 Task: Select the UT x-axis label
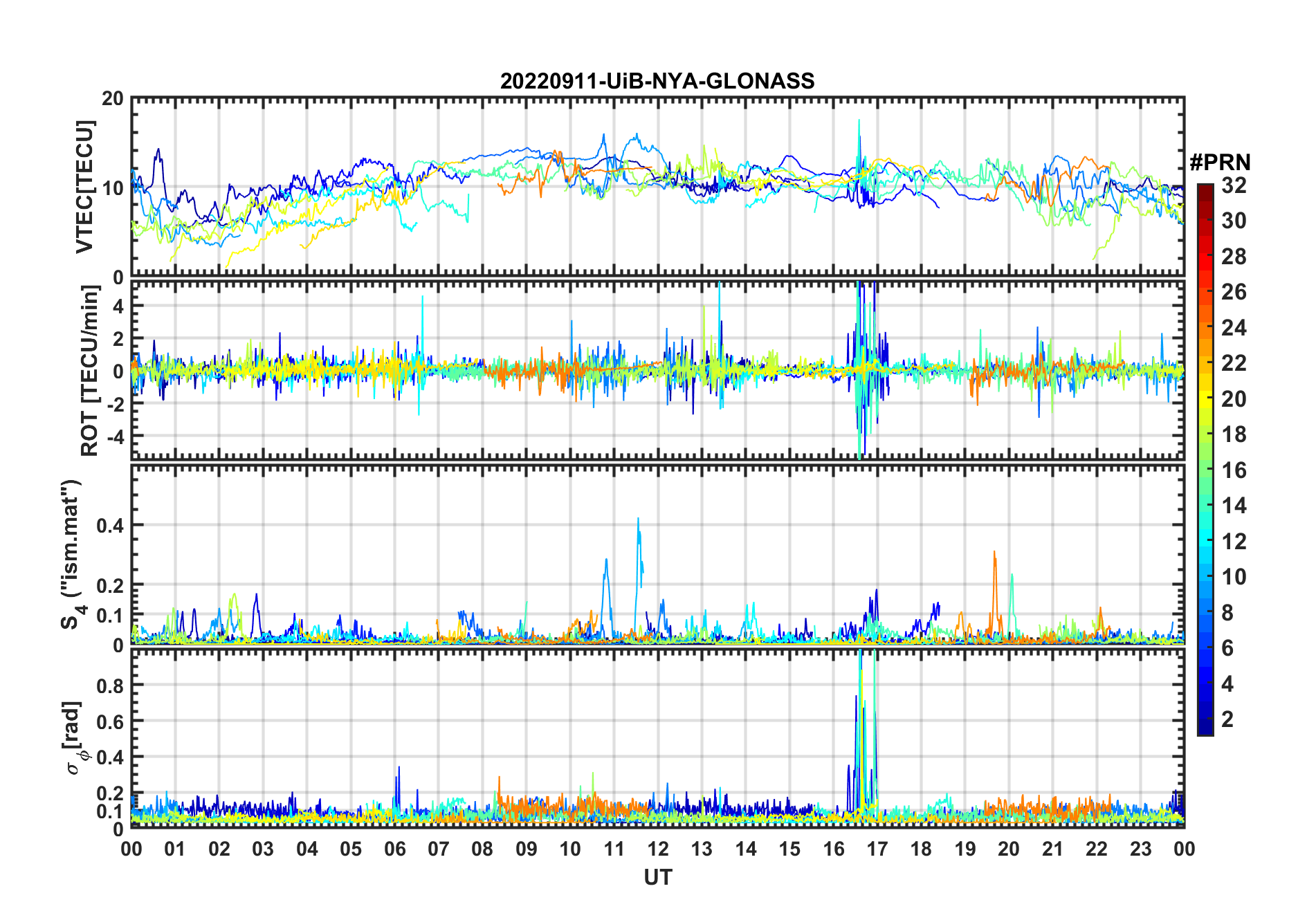point(657,877)
